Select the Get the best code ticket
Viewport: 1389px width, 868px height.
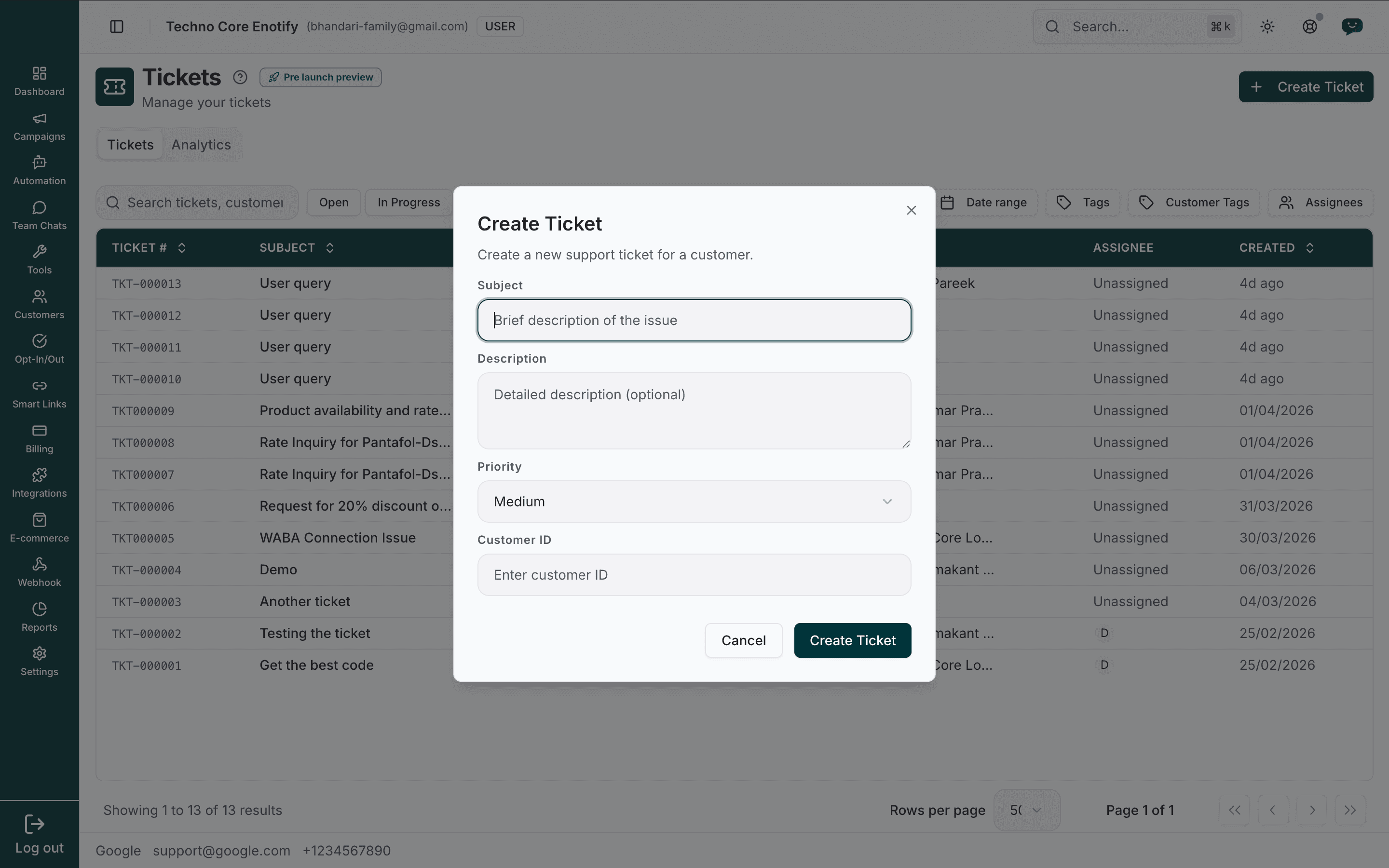(x=734, y=665)
